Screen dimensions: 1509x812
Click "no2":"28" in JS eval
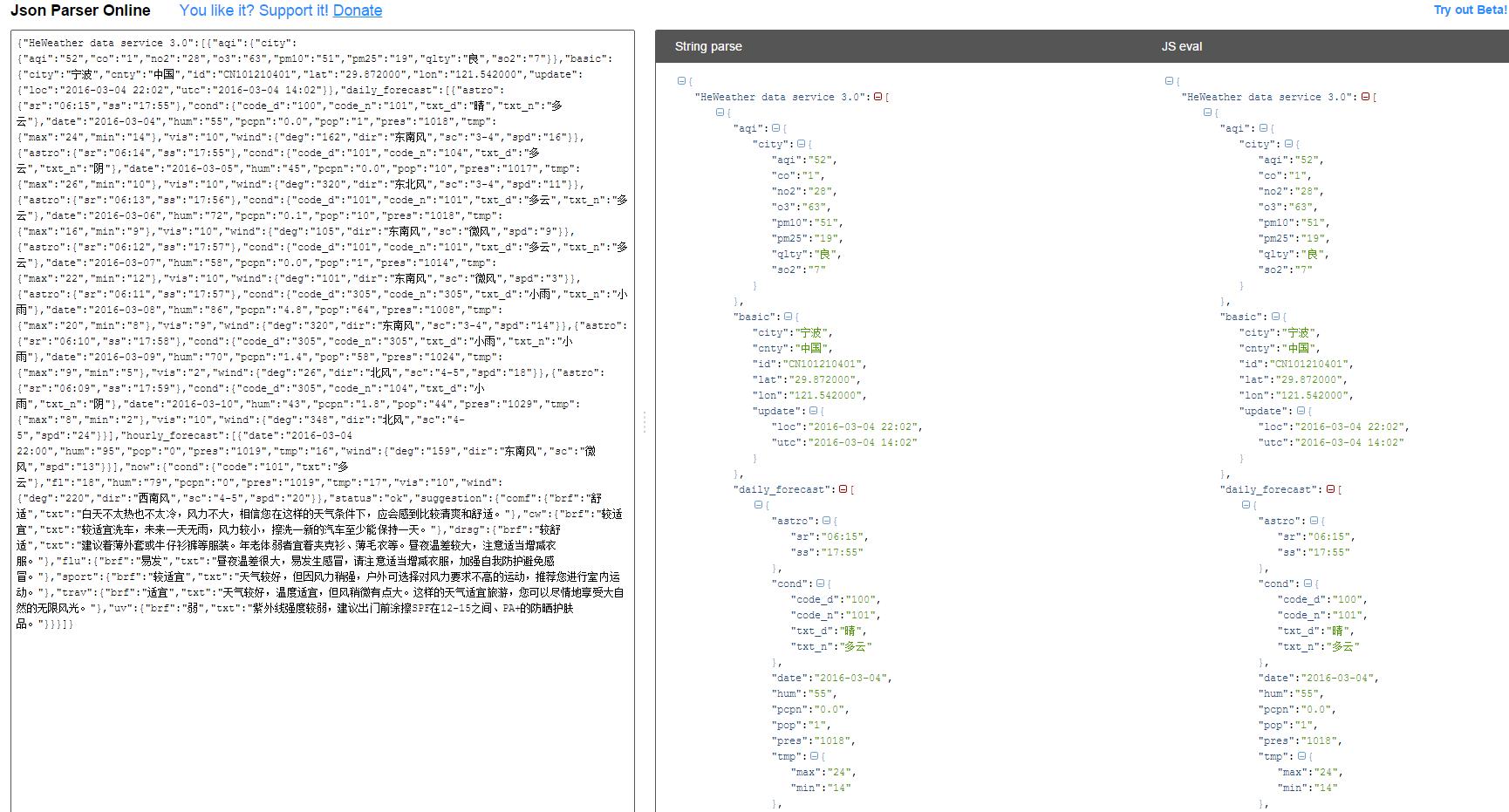tap(1292, 191)
